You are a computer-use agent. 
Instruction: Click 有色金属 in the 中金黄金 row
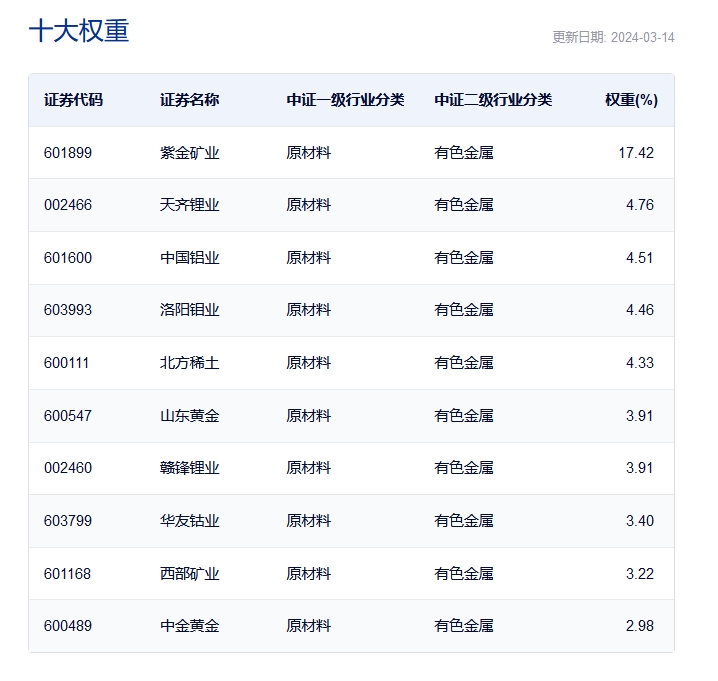(x=464, y=626)
